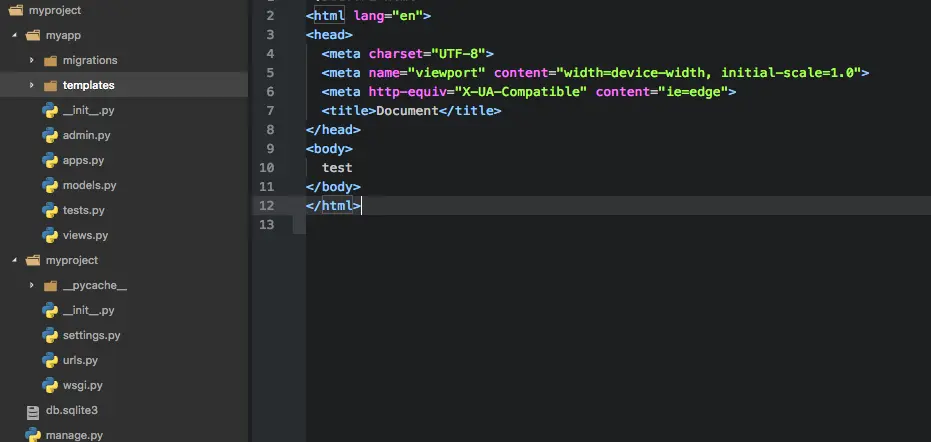Click the Python icon beside manage.py
931x442 pixels.
coord(33,435)
